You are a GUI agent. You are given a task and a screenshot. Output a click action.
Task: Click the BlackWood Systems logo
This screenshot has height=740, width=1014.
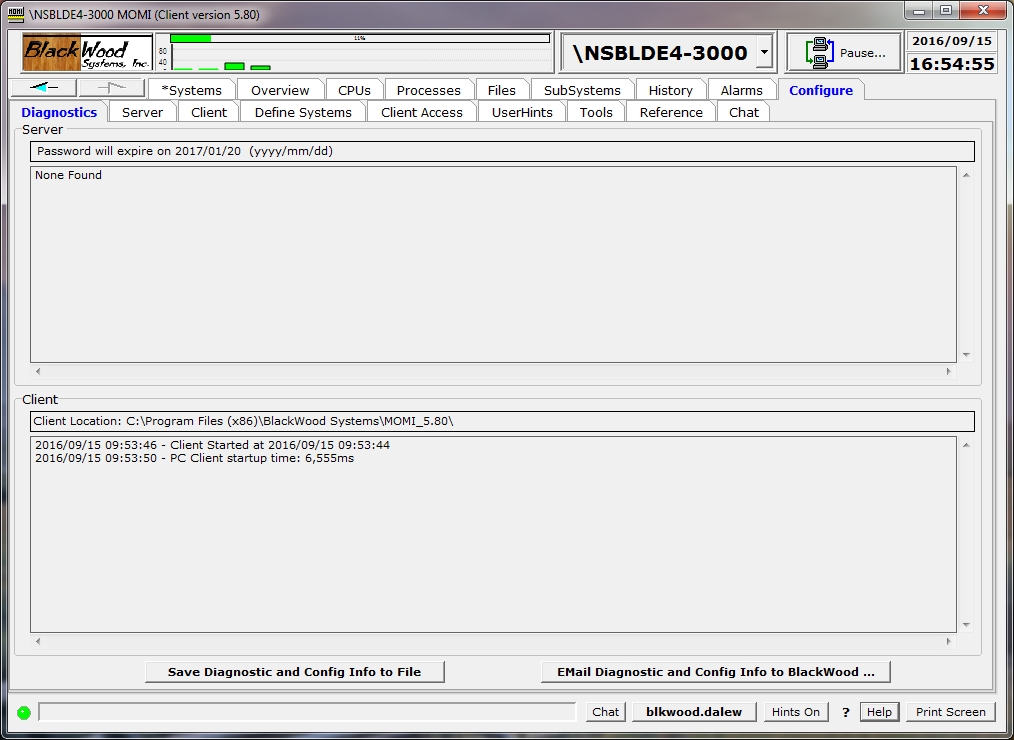[87, 52]
